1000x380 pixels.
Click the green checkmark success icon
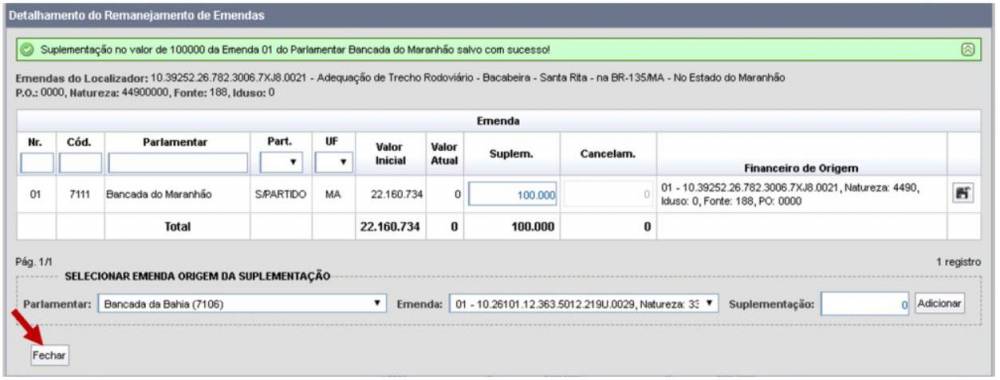[x=27, y=50]
